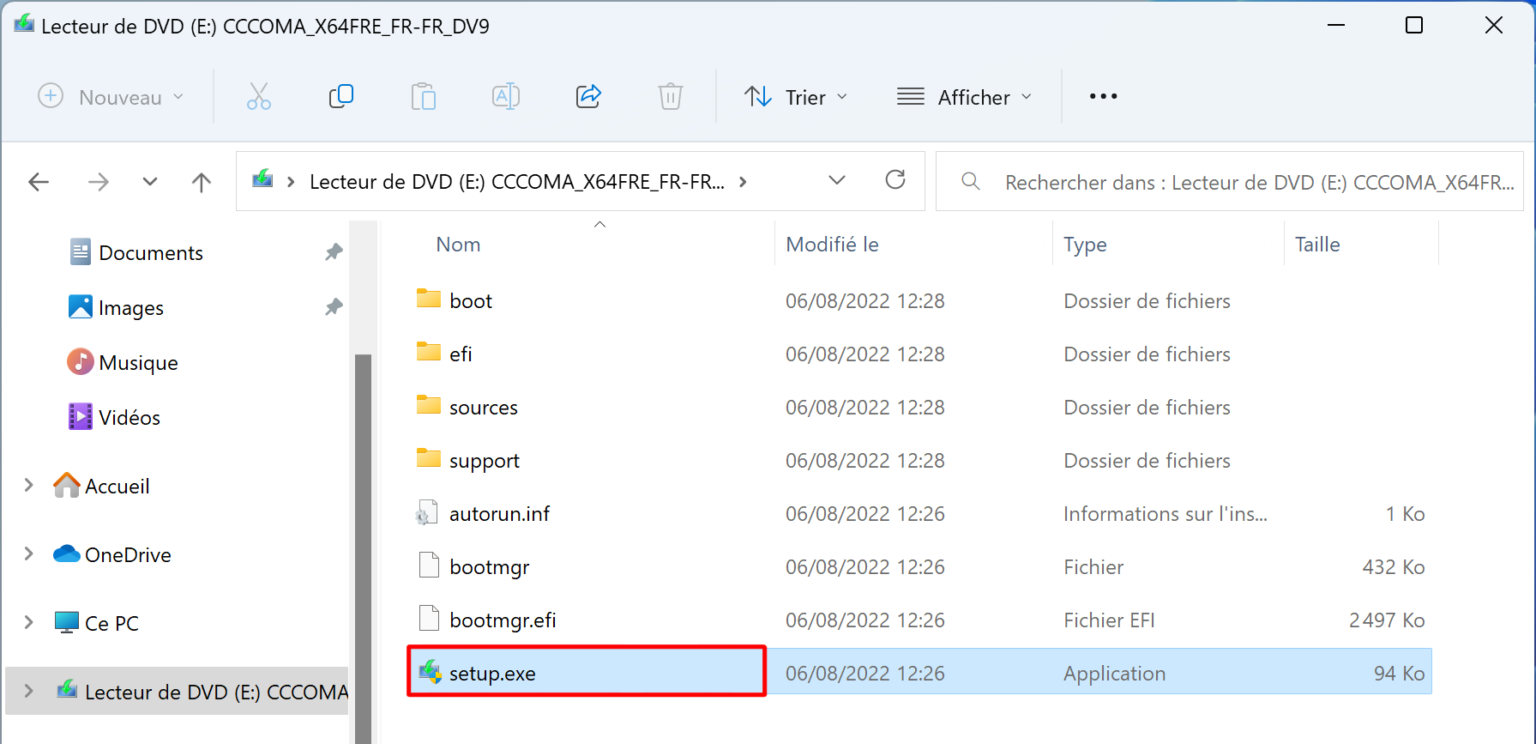Click the Paste icon in the toolbar
1536x744 pixels.
coord(423,96)
